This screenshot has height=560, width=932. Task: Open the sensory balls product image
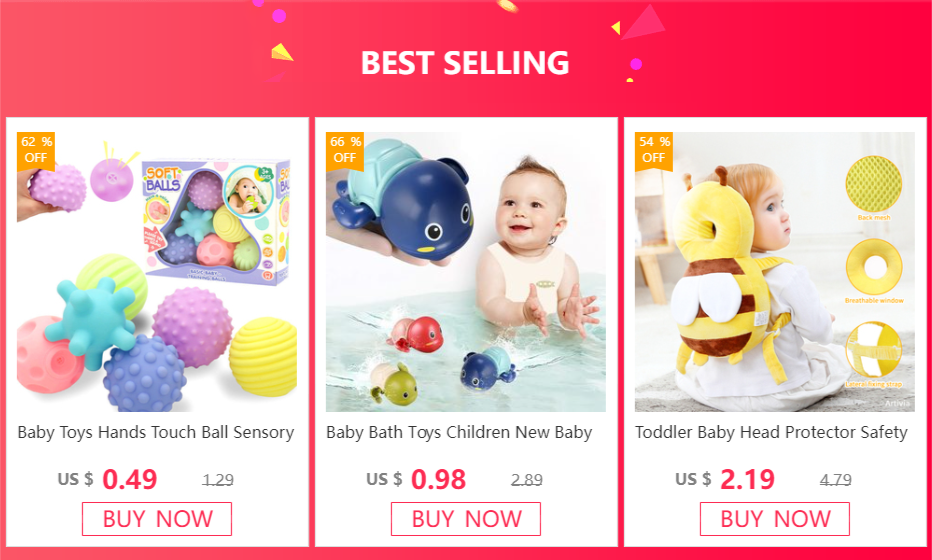tap(157, 272)
